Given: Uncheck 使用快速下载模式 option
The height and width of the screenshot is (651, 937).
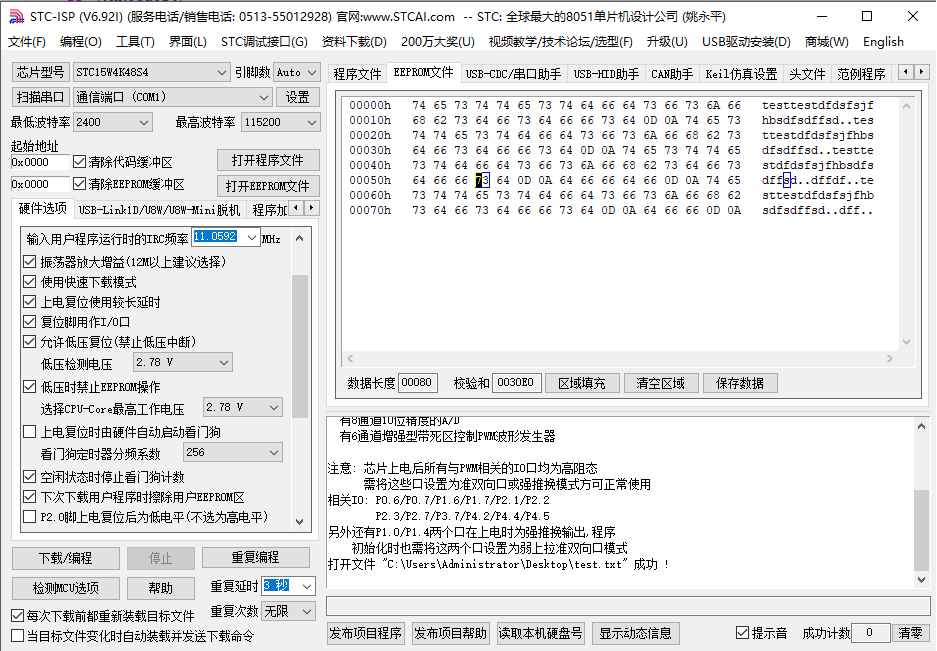Looking at the screenshot, I should click(x=29, y=282).
